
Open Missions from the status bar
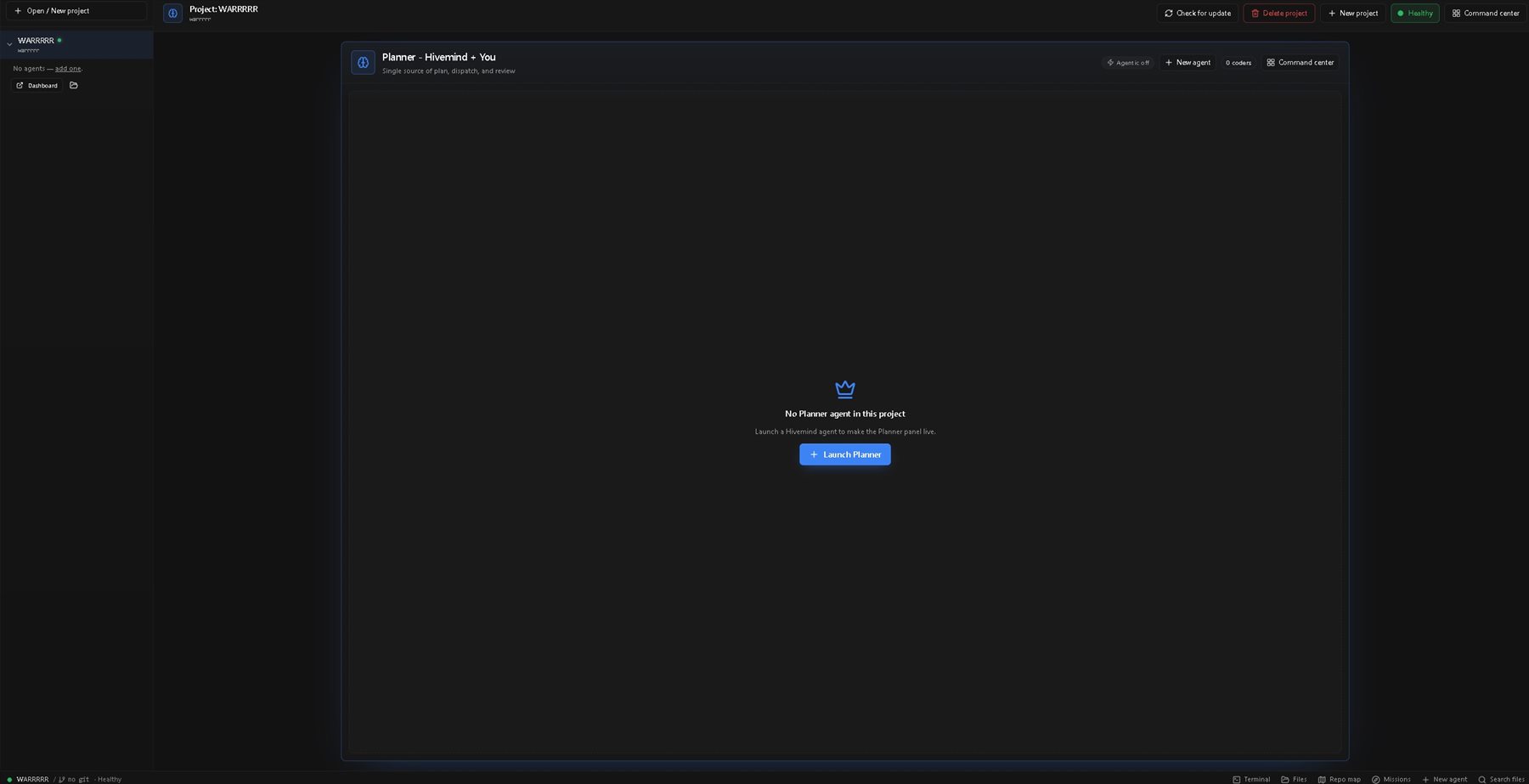[1391, 779]
